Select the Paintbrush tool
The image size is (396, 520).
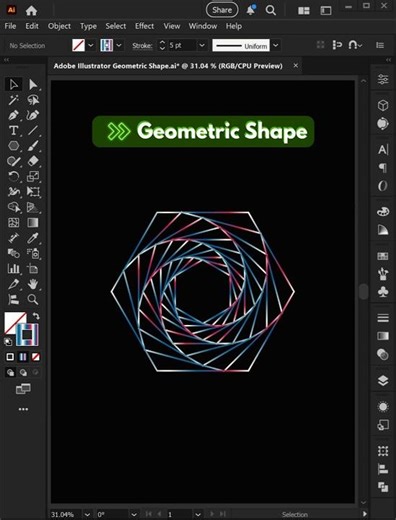point(33,146)
